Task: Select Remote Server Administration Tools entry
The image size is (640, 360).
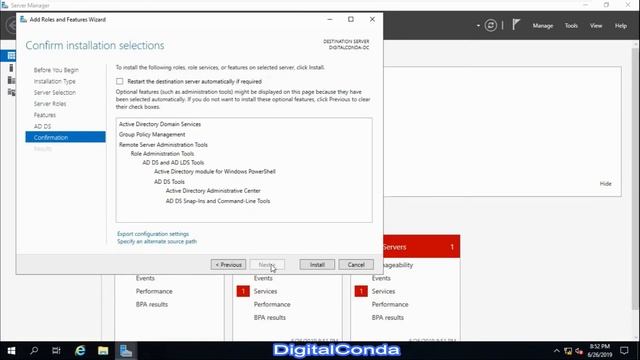Action: [x=163, y=144]
